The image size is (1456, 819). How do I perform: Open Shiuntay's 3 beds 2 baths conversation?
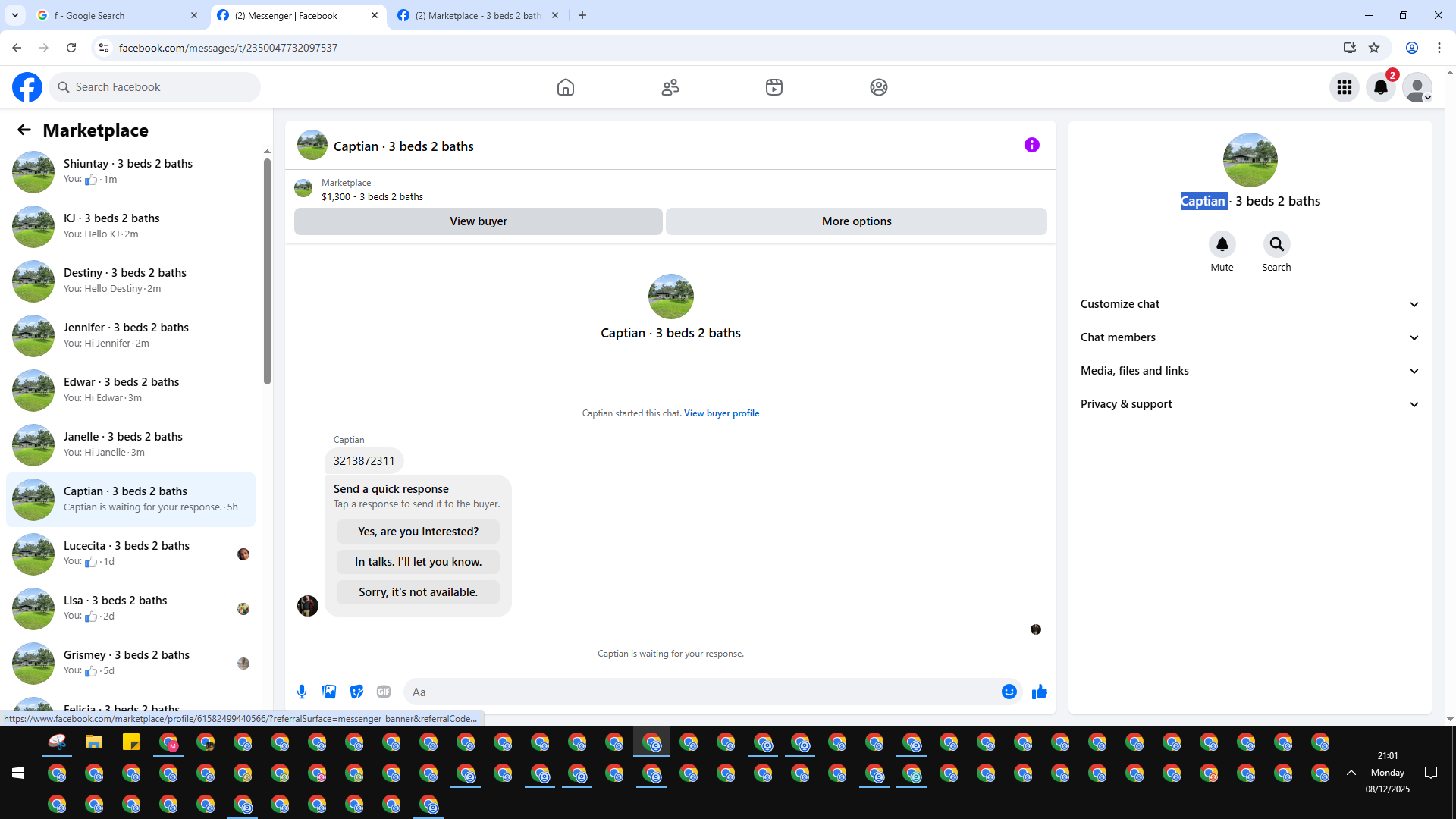(x=130, y=172)
